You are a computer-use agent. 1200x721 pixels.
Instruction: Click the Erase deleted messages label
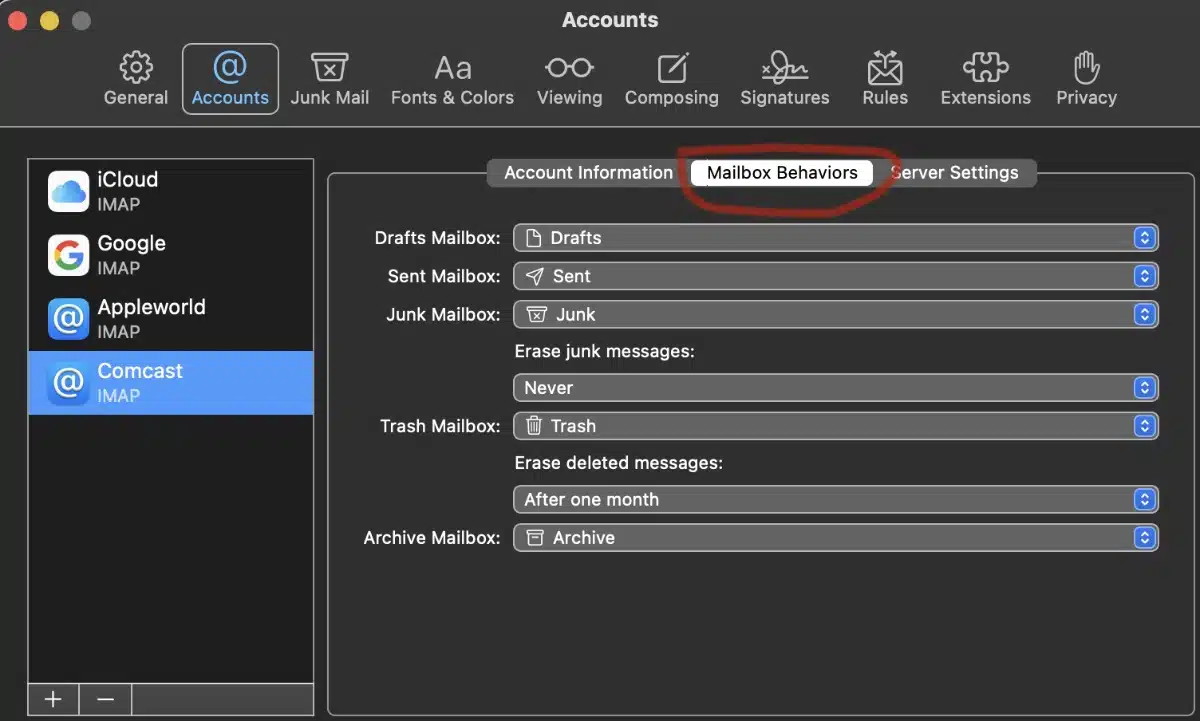tap(618, 463)
